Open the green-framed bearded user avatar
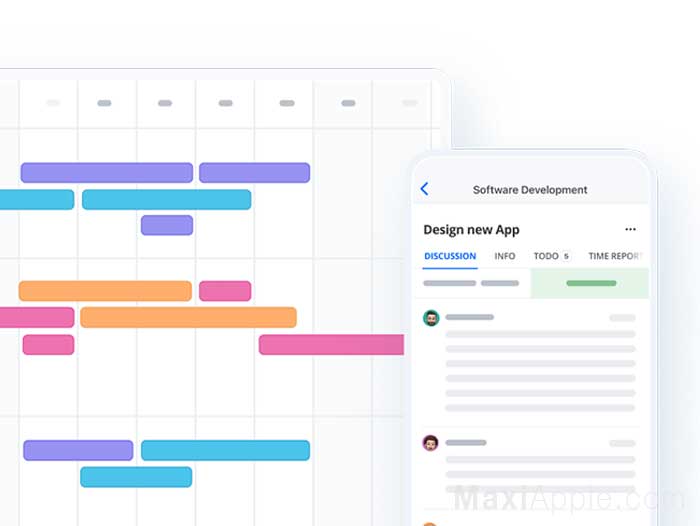The image size is (700, 526). [431, 318]
